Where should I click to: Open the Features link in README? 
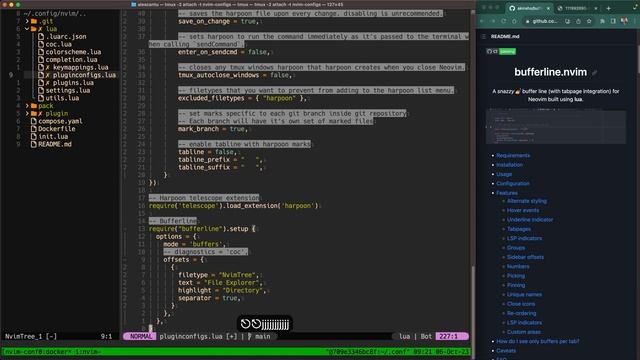click(507, 193)
